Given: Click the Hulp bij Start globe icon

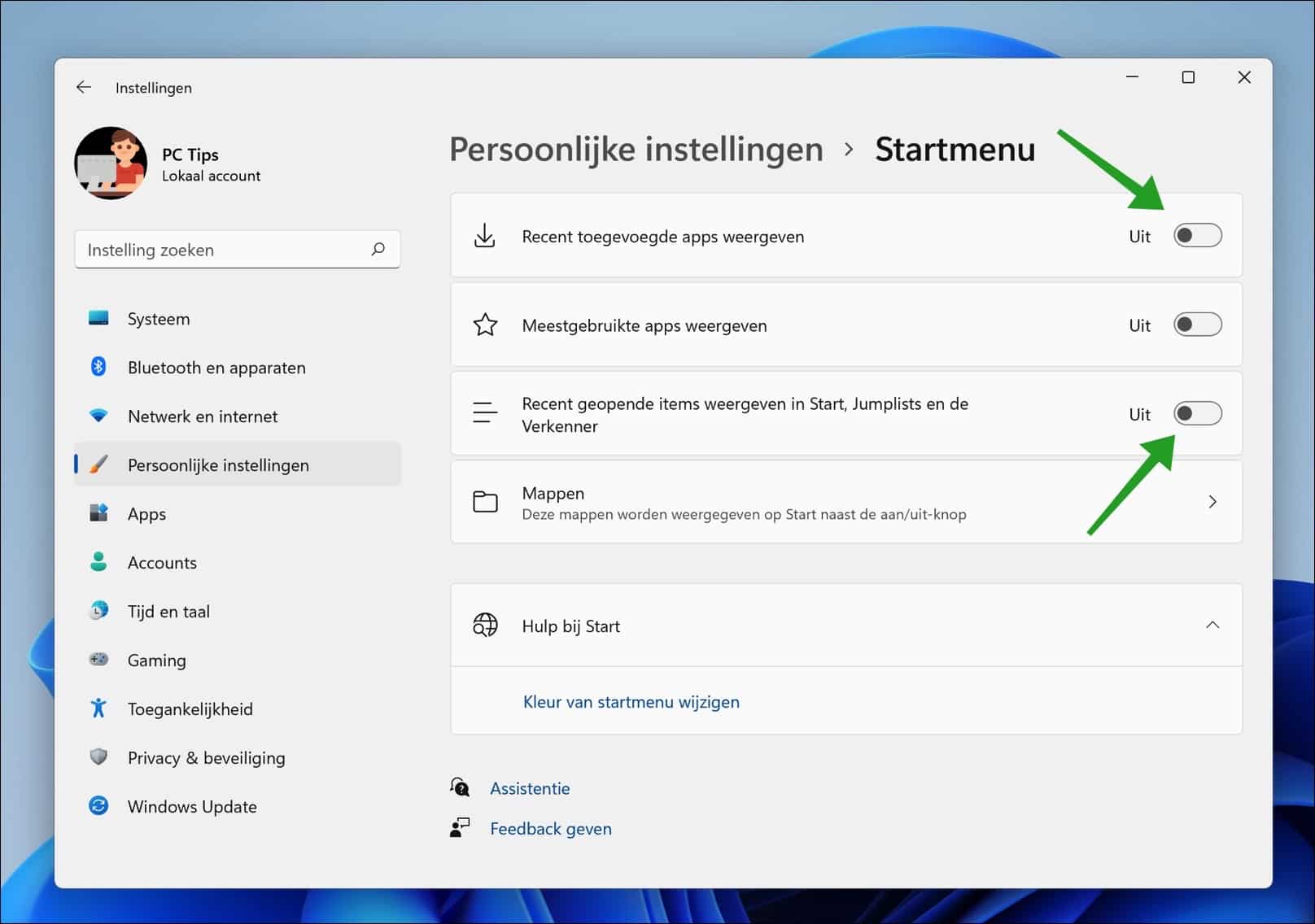Looking at the screenshot, I should pyautogui.click(x=485, y=625).
